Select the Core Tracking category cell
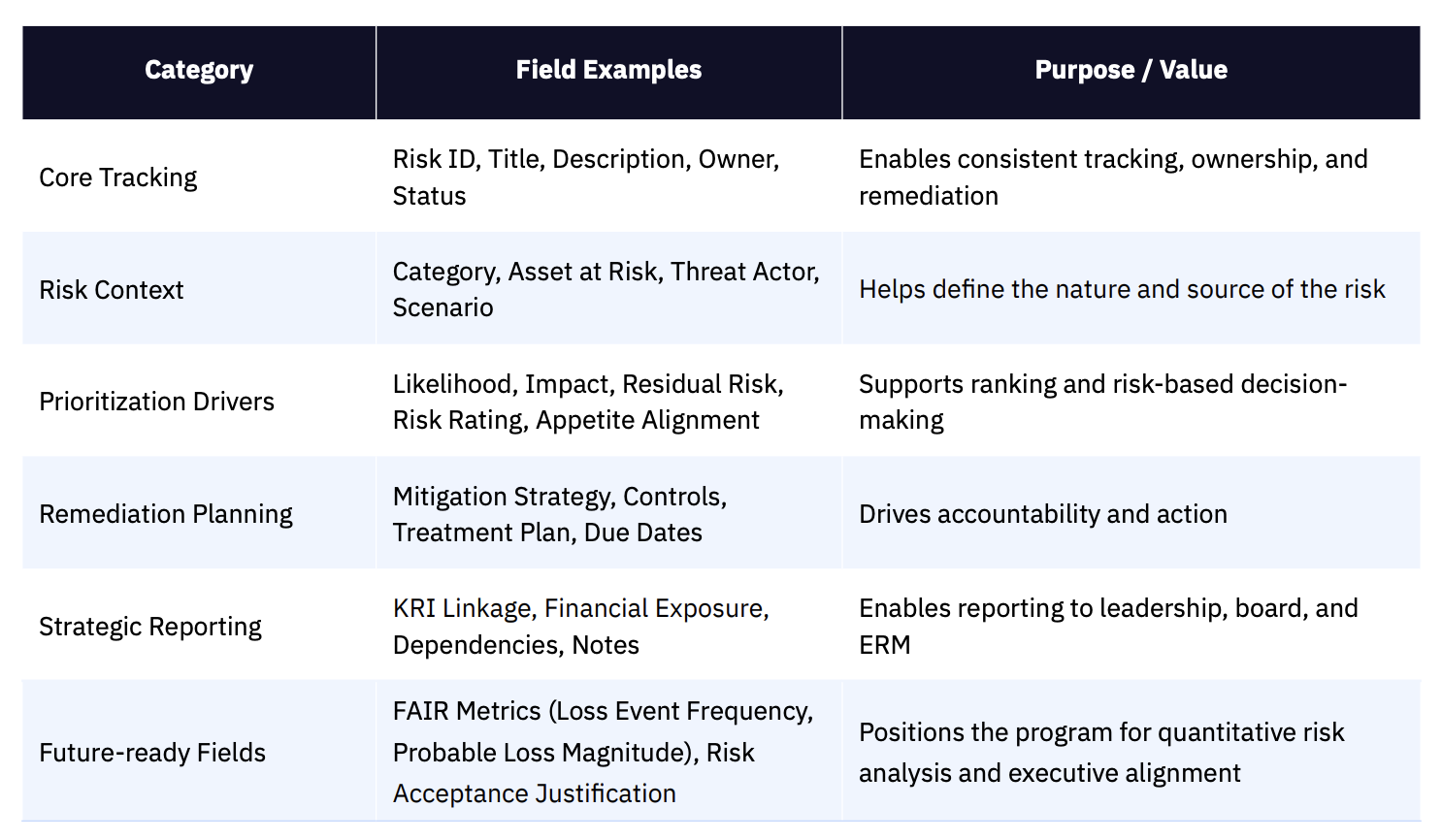The height and width of the screenshot is (840, 1442). 118,178
